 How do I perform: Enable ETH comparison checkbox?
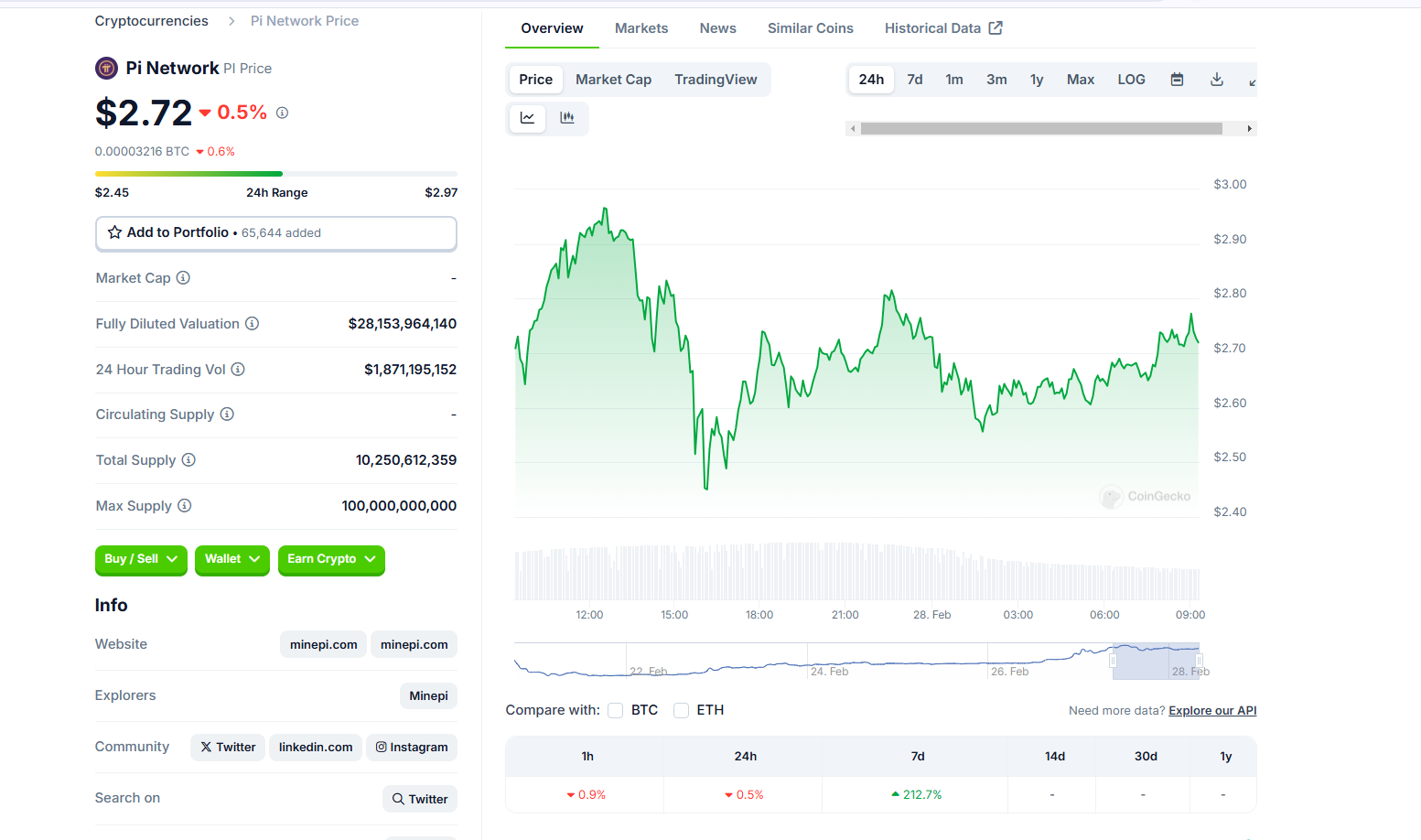681,710
